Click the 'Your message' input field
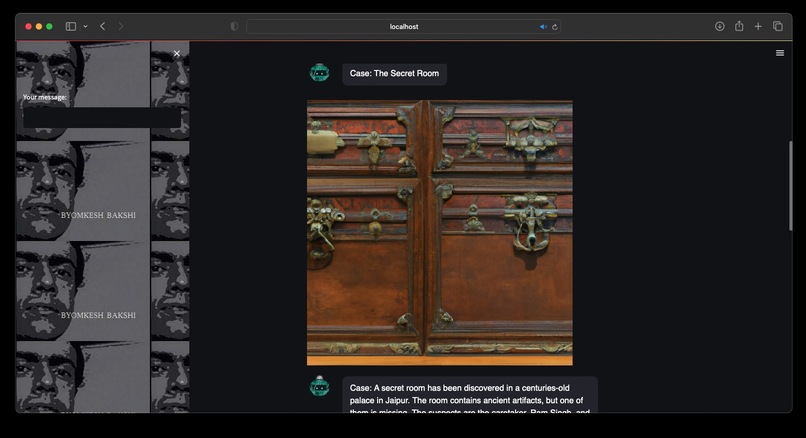The image size is (806, 438). tap(102, 118)
